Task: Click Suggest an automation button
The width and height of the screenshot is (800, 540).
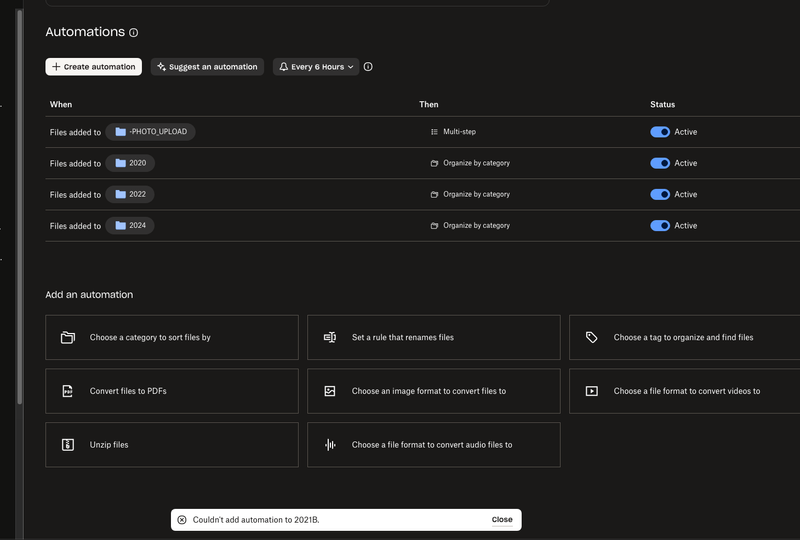Action: (x=207, y=67)
